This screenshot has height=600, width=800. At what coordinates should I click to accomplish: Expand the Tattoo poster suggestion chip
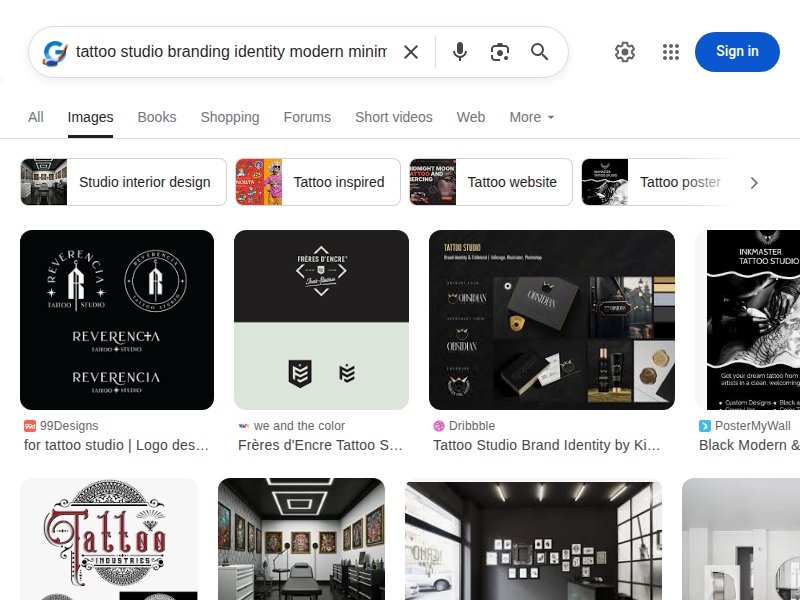681,182
